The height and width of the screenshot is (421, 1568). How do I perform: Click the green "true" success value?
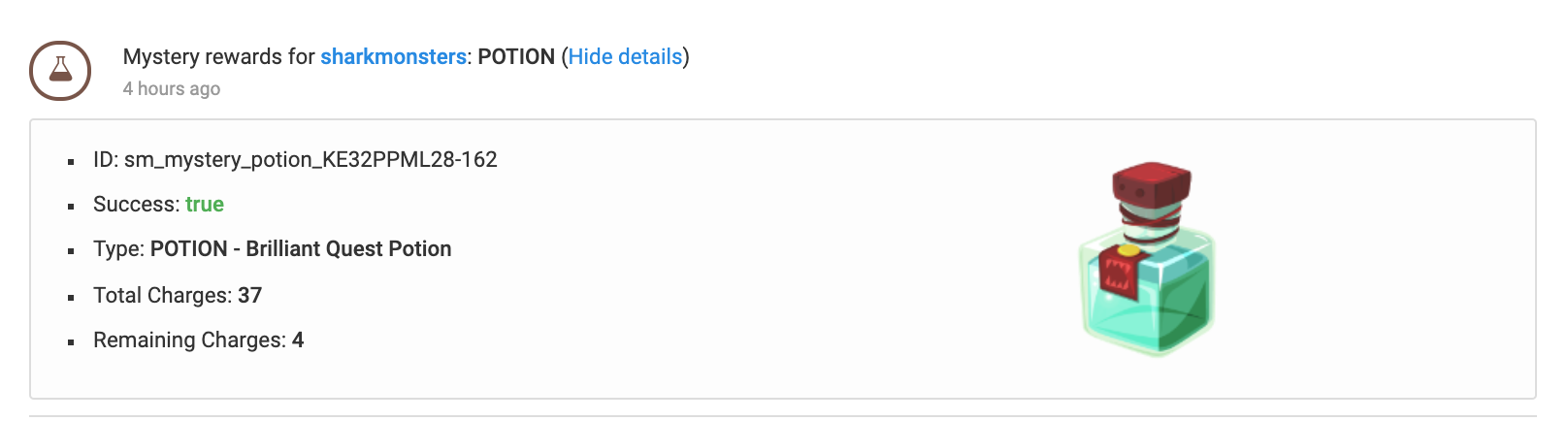point(205,205)
